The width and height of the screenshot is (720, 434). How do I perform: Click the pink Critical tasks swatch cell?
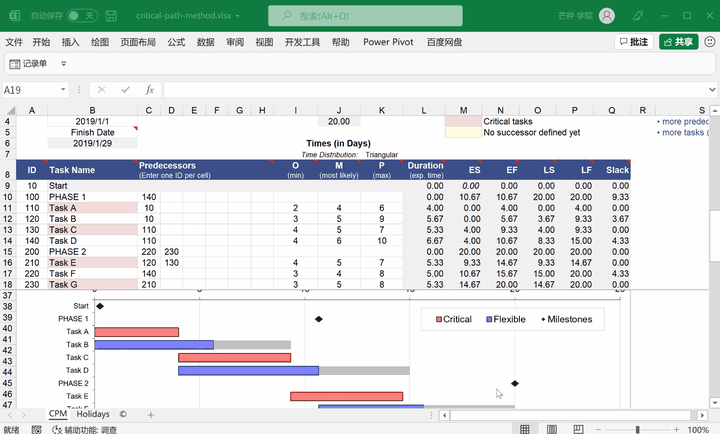coord(463,121)
